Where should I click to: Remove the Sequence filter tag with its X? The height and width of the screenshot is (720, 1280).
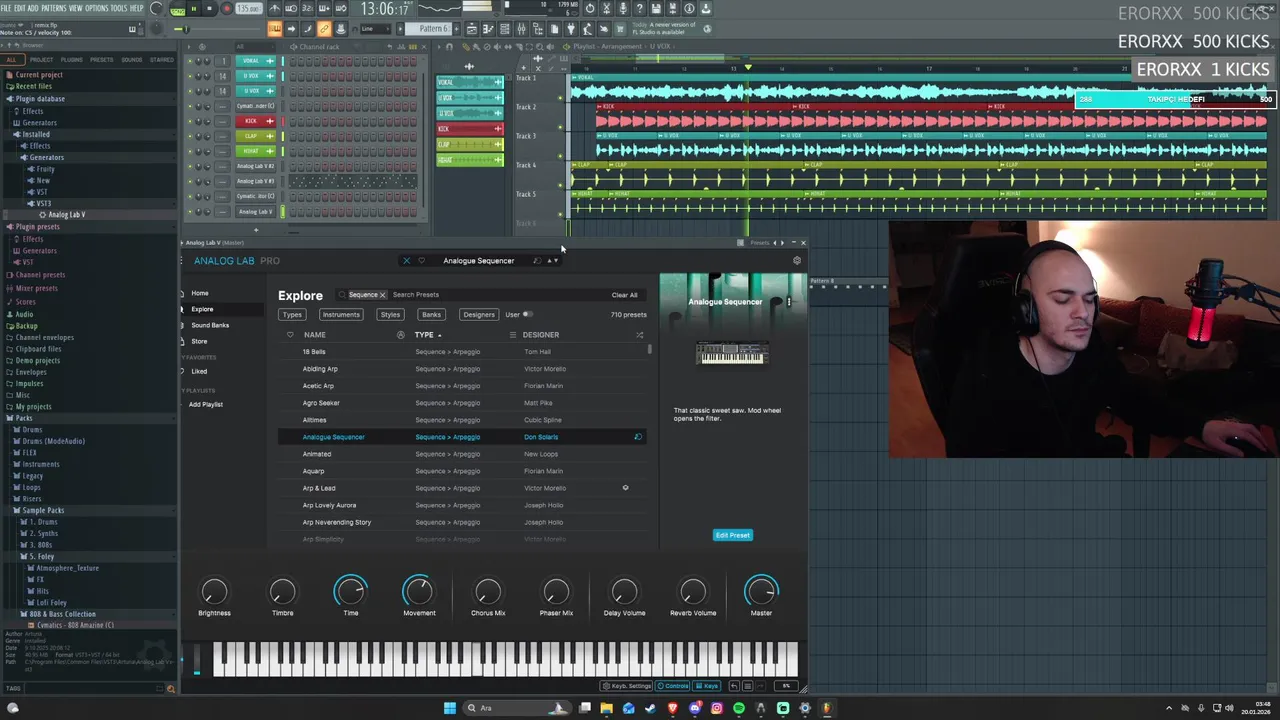382,295
